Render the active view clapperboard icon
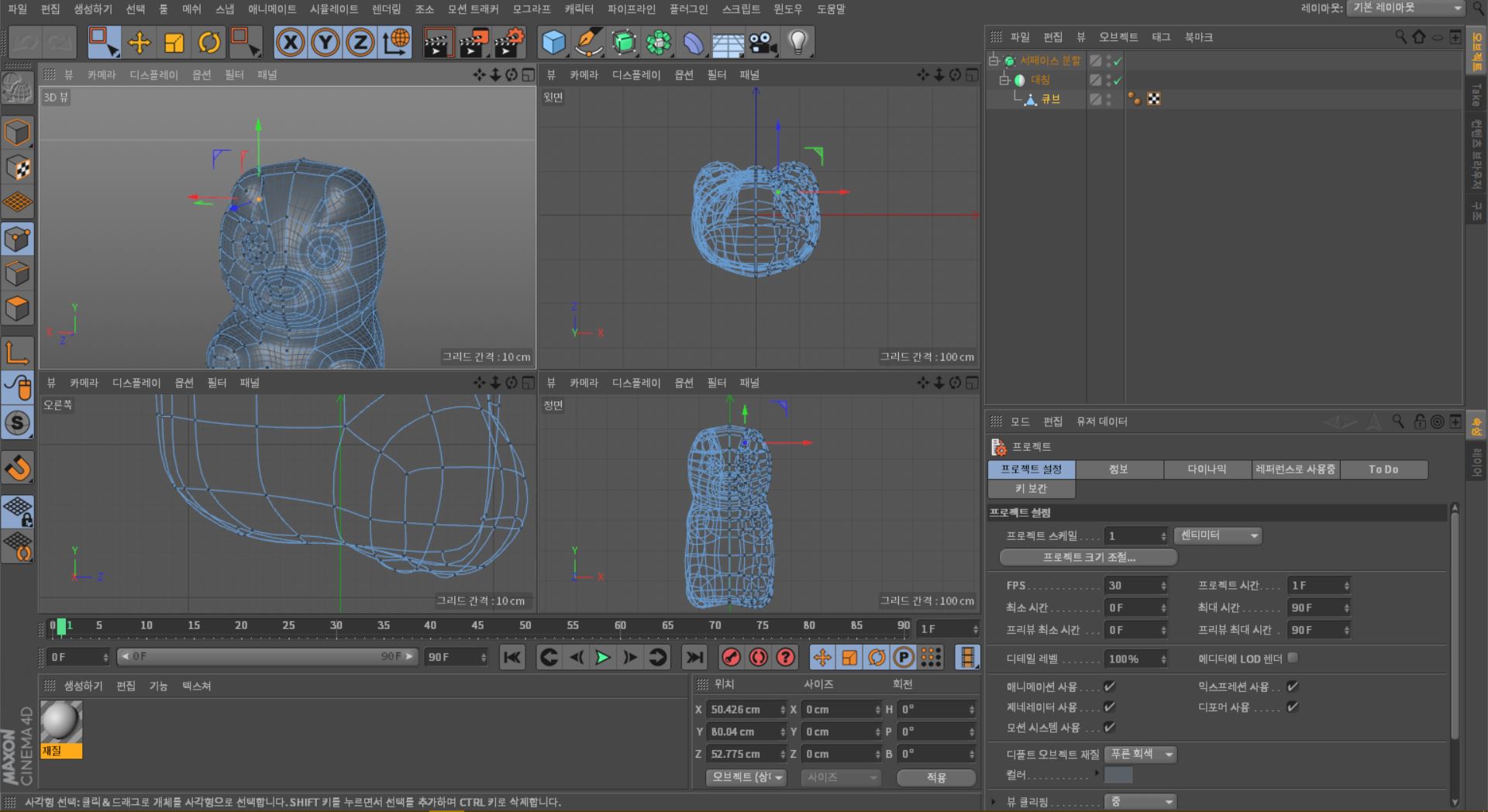The width and height of the screenshot is (1488, 812). pos(439,42)
